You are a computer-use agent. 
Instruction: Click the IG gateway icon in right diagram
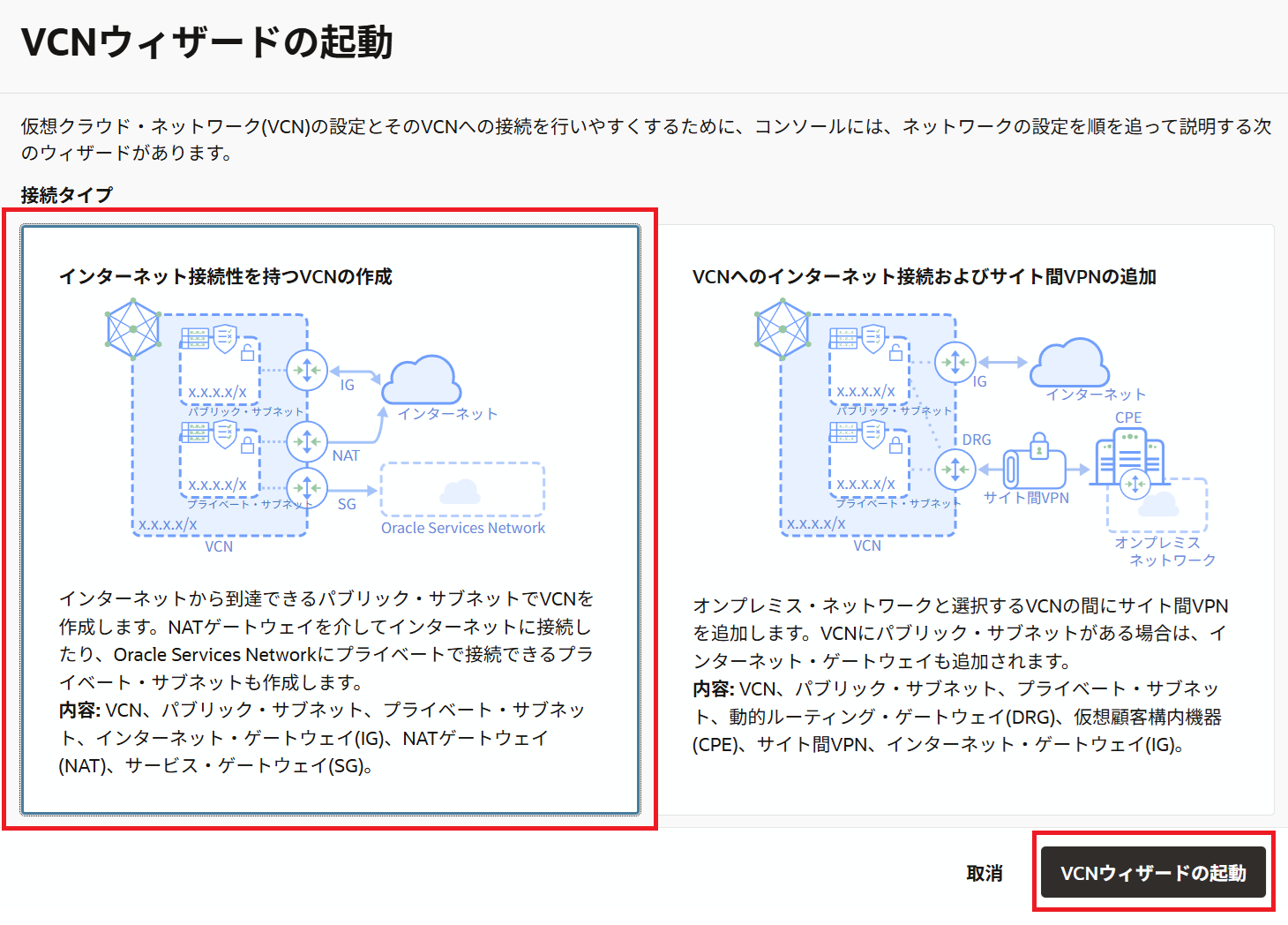coord(955,362)
